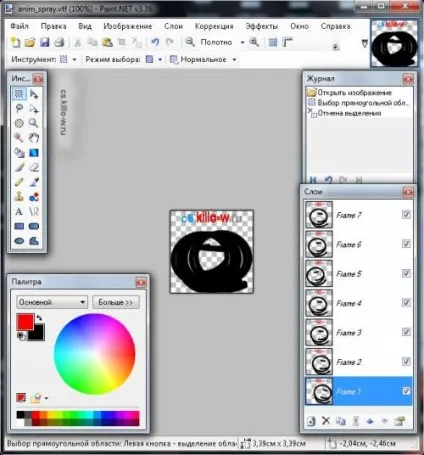The image size is (424, 455).
Task: Select the Ellipse Select tool
Action: tap(19, 123)
